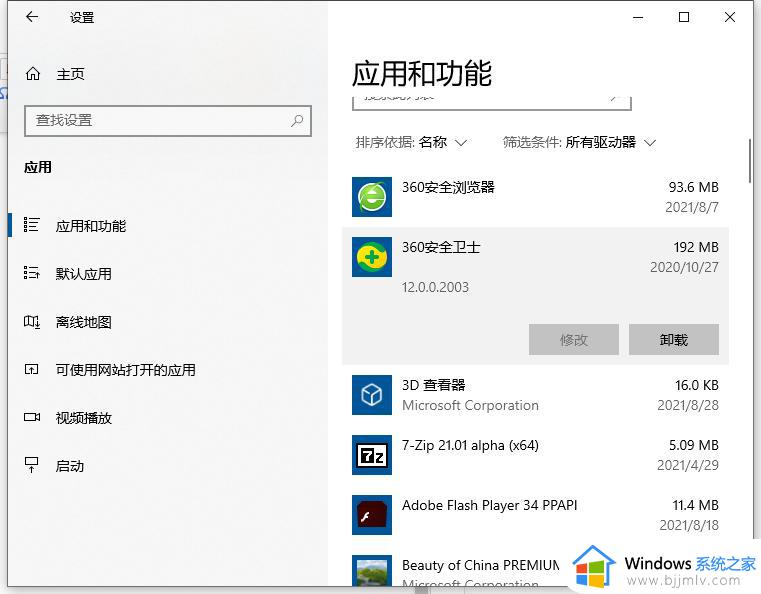Open the 排序依据 名称 dropdown
Screen dimensions: 761x594
click(412, 142)
